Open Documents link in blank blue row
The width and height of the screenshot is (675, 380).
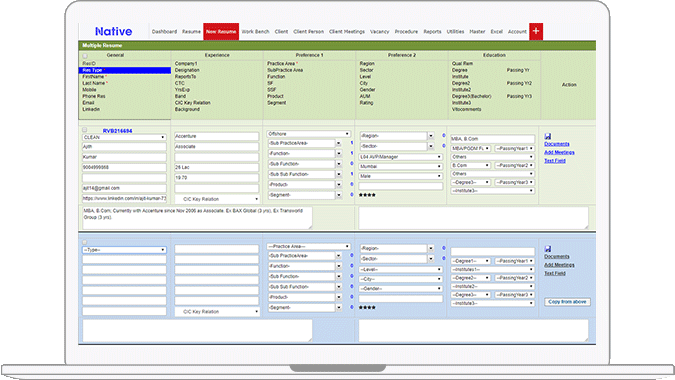[557, 256]
